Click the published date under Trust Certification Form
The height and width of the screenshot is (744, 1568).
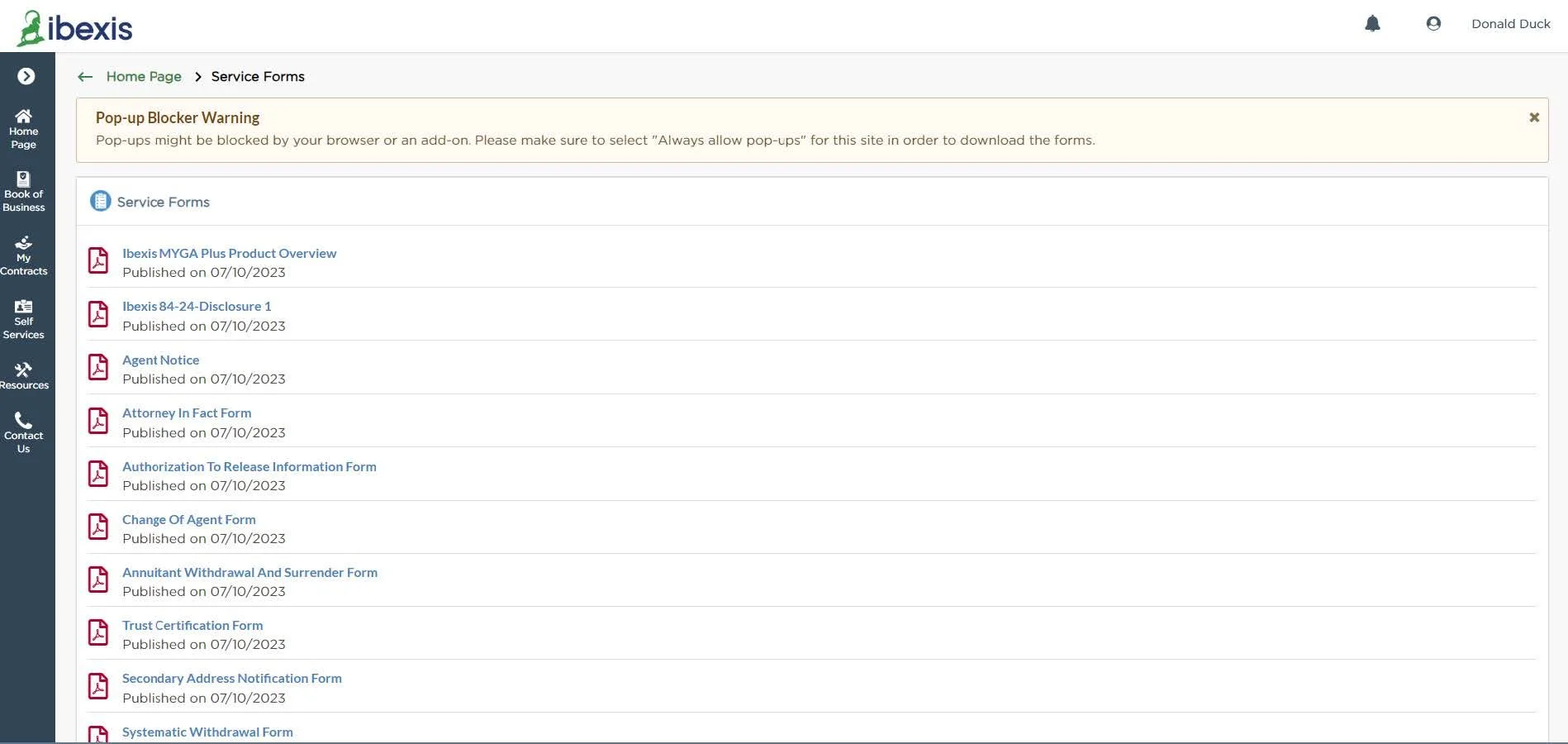pos(204,645)
